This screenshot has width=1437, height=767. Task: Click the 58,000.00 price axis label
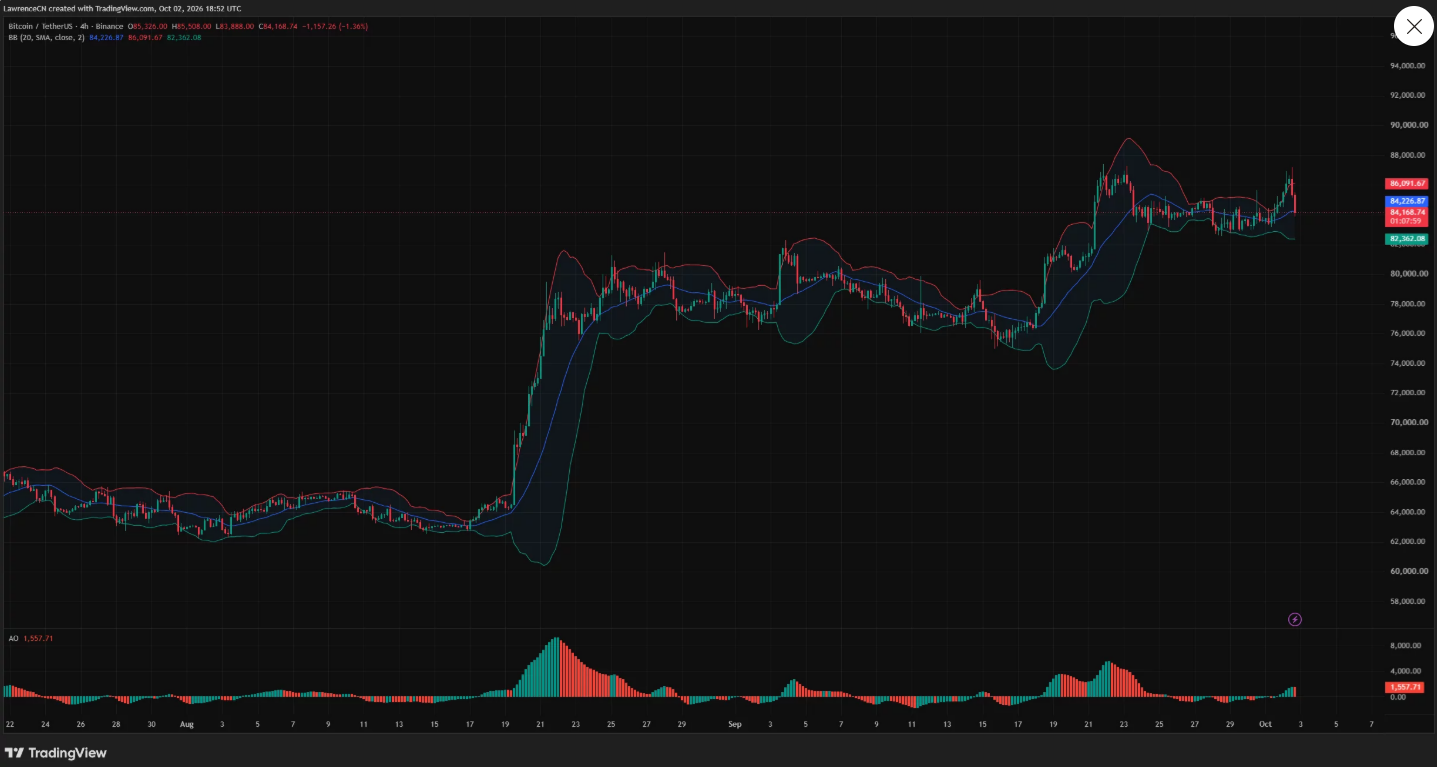pyautogui.click(x=1408, y=601)
